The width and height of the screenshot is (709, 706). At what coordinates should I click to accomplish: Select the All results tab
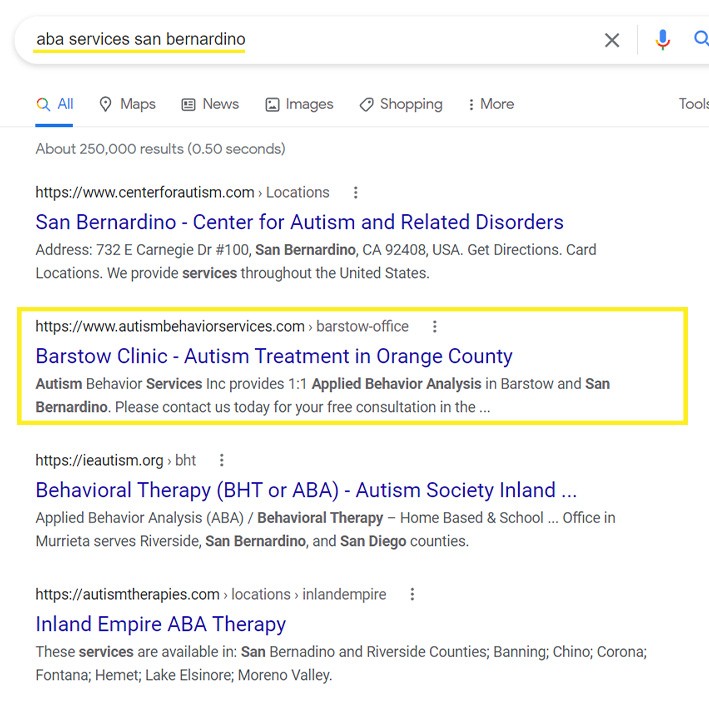tap(55, 104)
